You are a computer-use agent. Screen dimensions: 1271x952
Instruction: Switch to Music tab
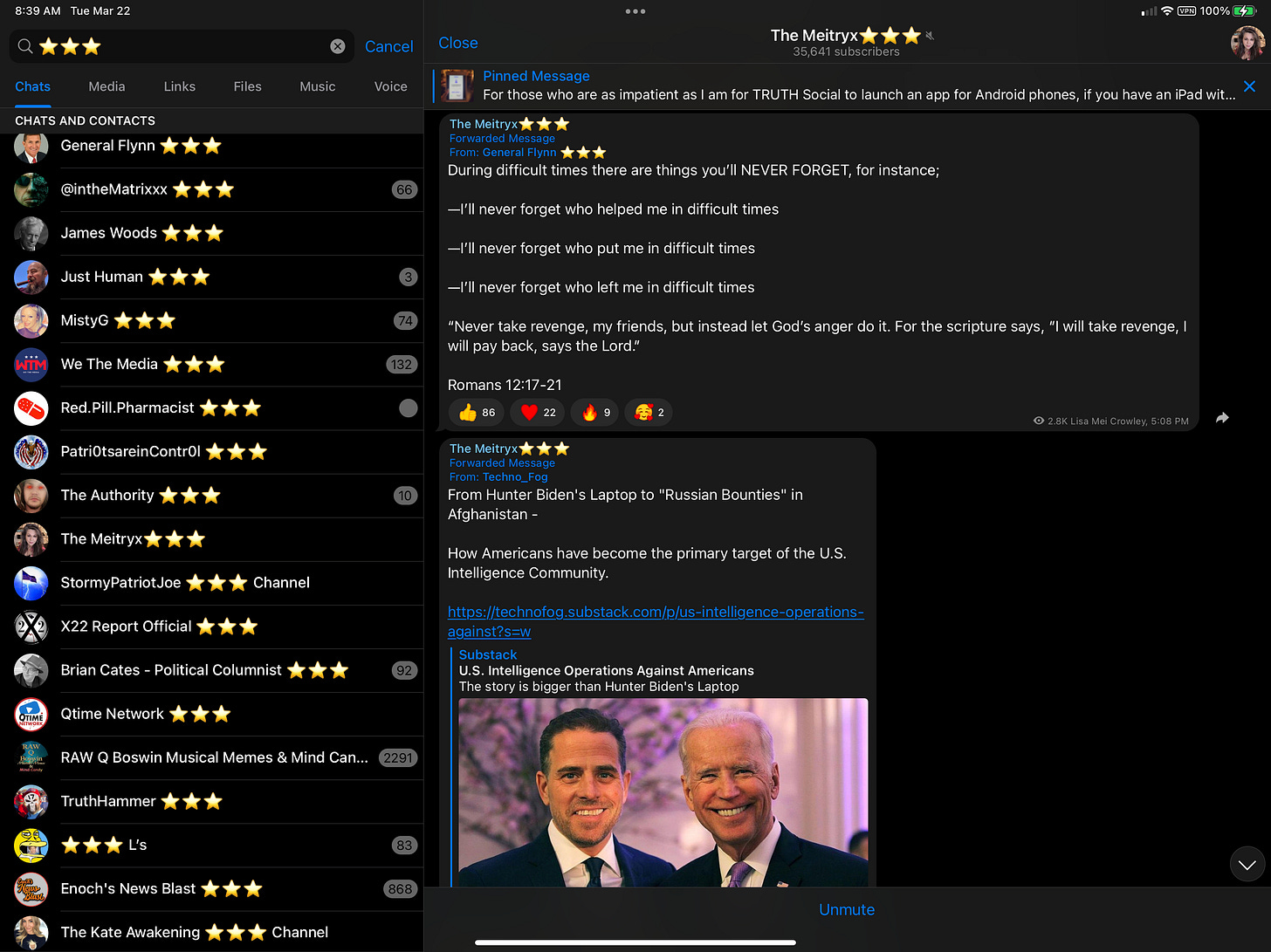click(x=317, y=86)
